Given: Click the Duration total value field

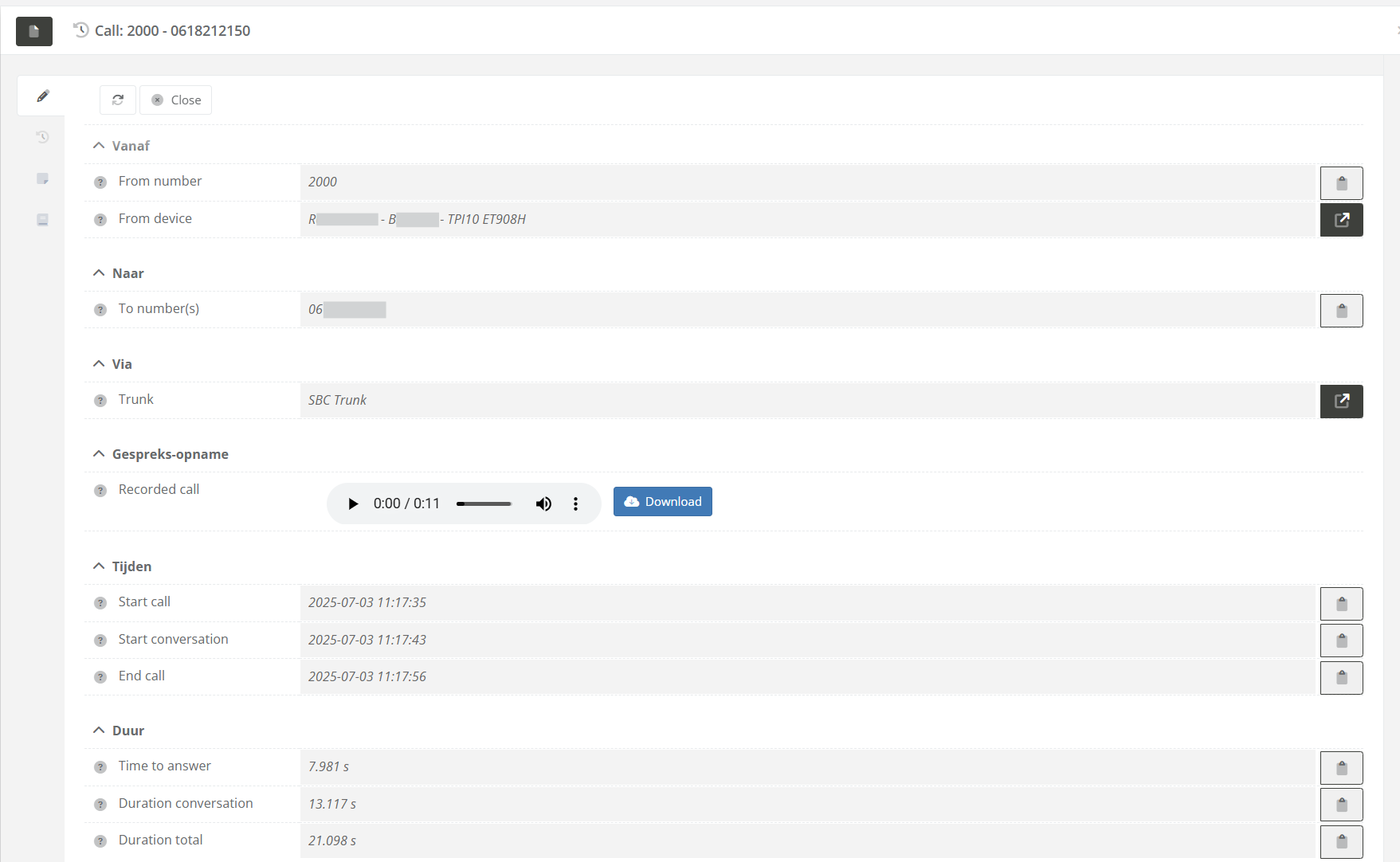Looking at the screenshot, I should [x=806, y=840].
